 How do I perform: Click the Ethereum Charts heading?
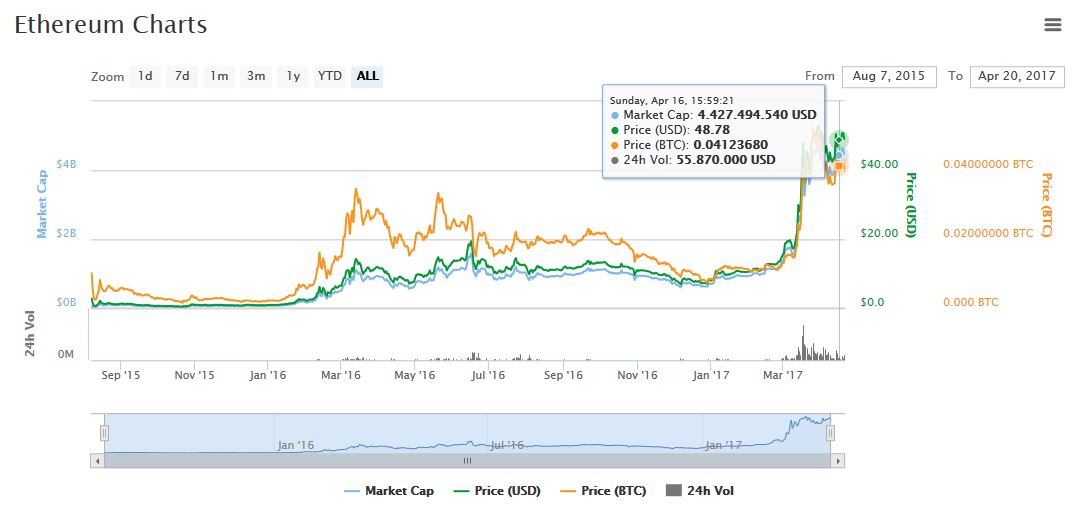point(111,25)
